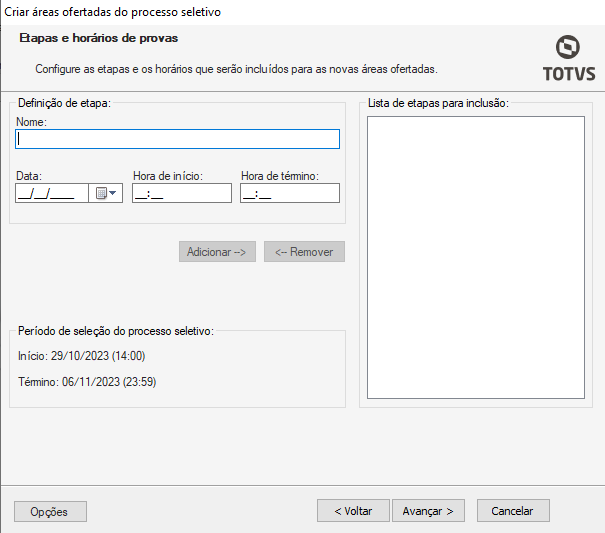Viewport: 605px width, 533px height.
Task: Select the Hora de término time field
Action: [289, 193]
